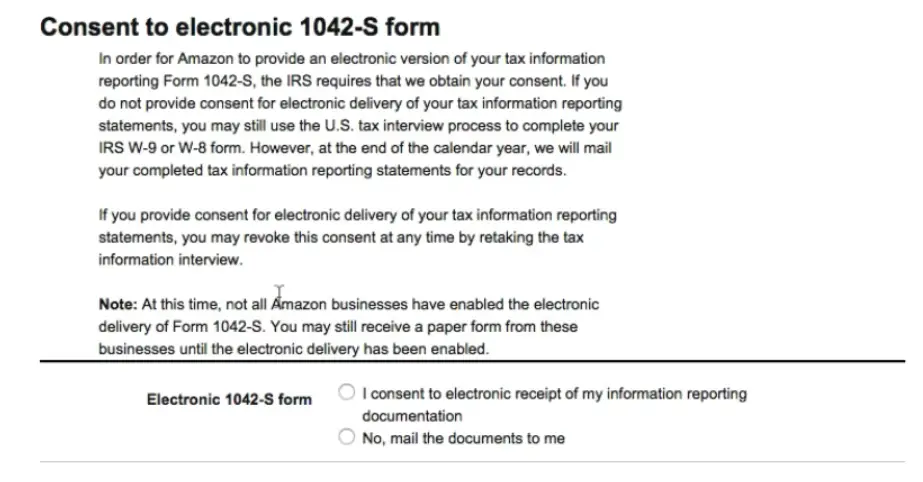Image resolution: width=923 pixels, height=482 pixels.
Task: Click the thick divider line above the radio options
Action: [x=472, y=361]
